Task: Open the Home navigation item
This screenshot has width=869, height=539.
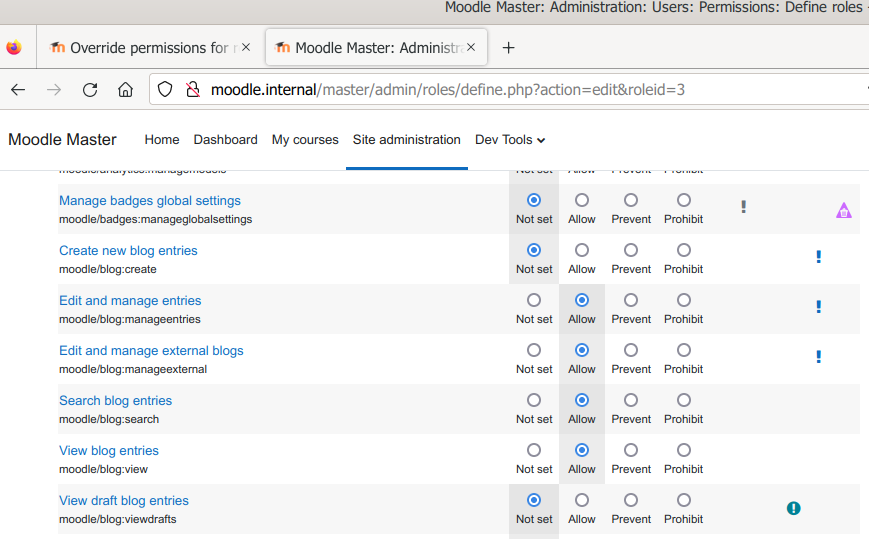Action: point(162,140)
